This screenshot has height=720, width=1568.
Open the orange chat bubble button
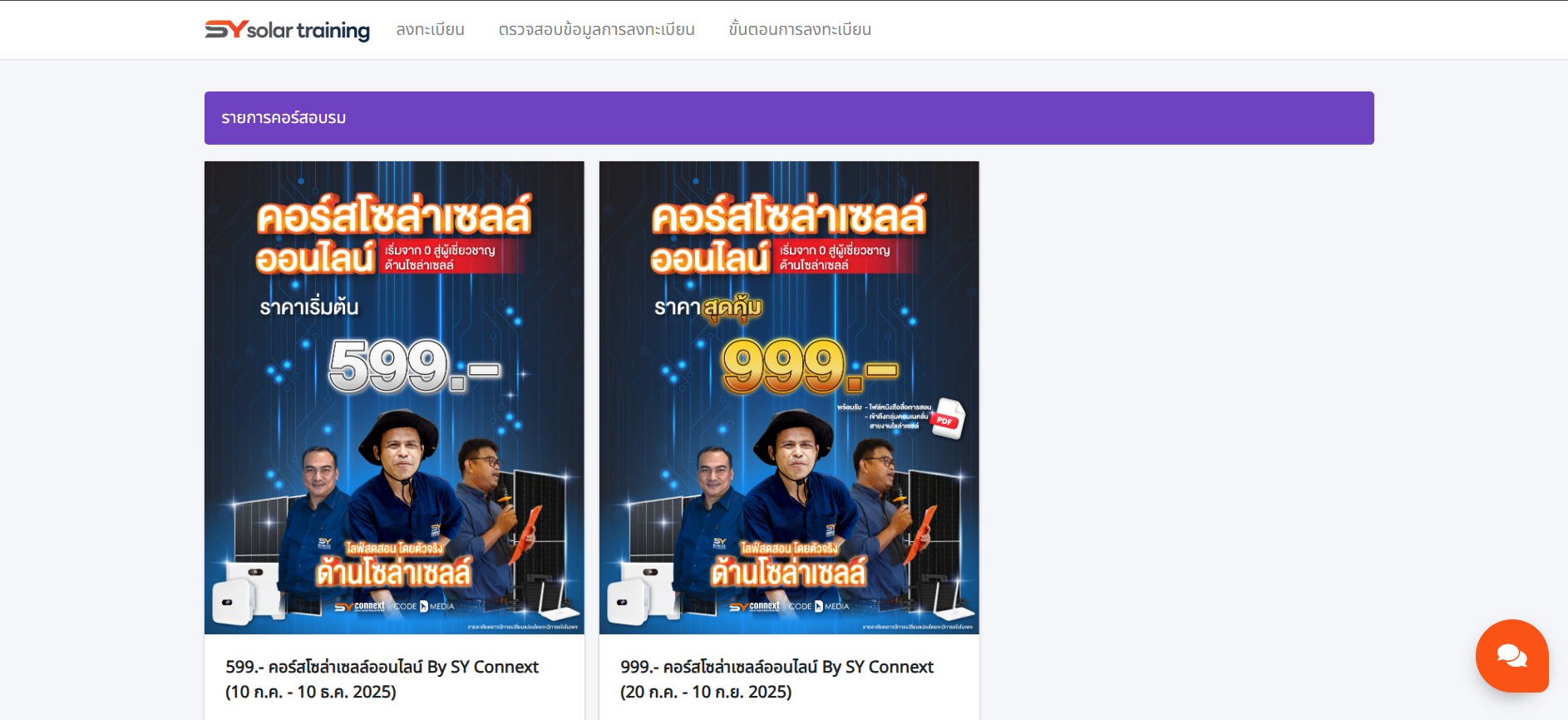(1511, 656)
